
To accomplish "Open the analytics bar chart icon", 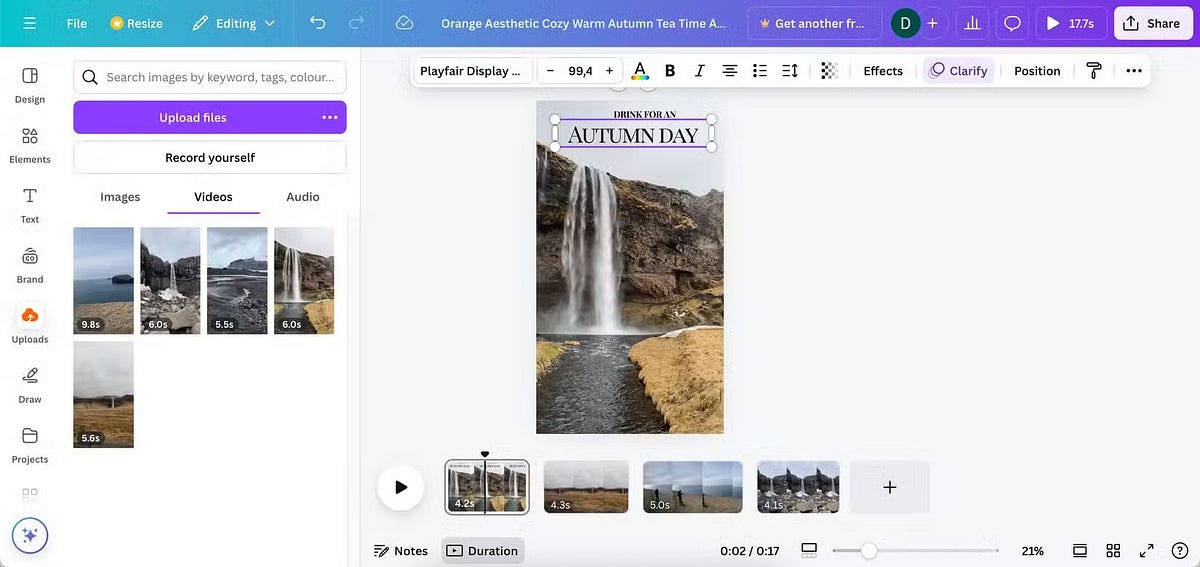I will [971, 23].
